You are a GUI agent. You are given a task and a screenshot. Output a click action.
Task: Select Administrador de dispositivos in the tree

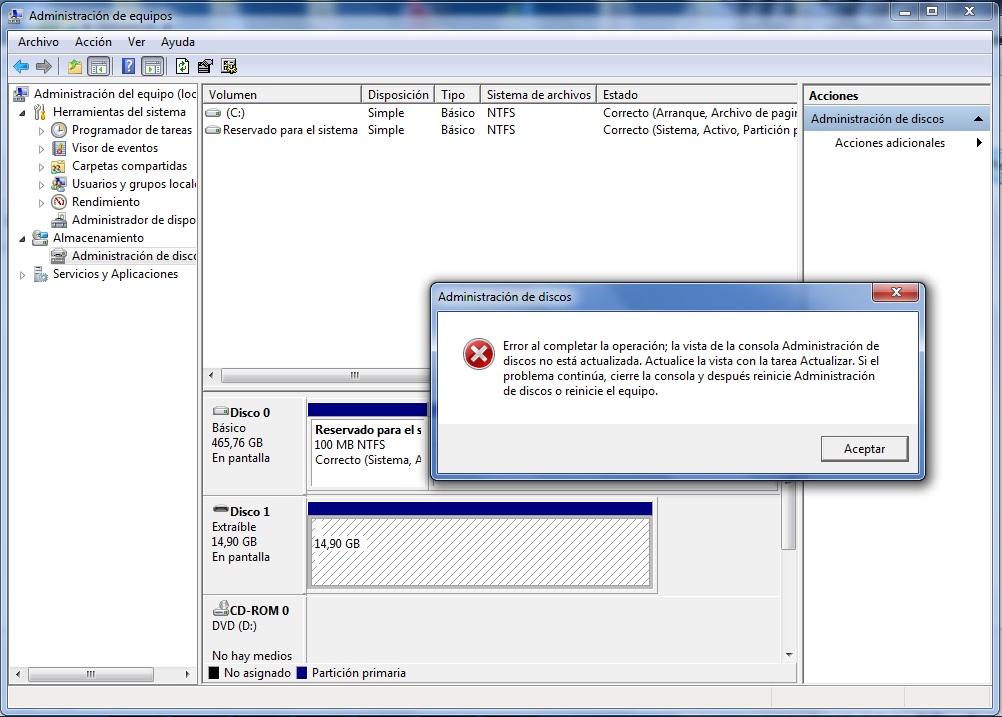coord(134,219)
